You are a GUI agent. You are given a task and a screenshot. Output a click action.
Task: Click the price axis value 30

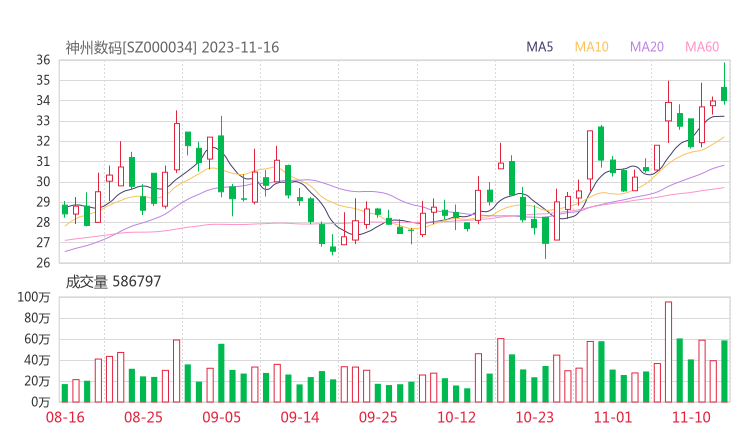click(x=43, y=182)
